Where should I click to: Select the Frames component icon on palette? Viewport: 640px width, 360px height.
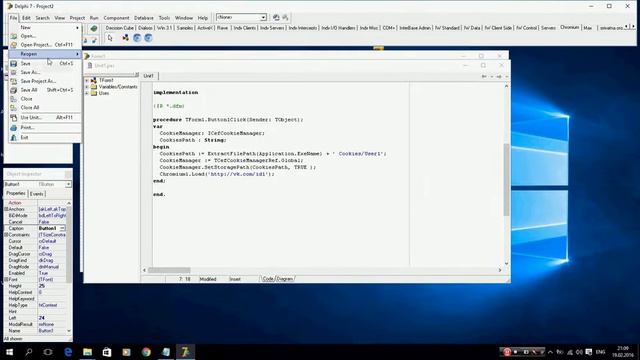point(125,38)
